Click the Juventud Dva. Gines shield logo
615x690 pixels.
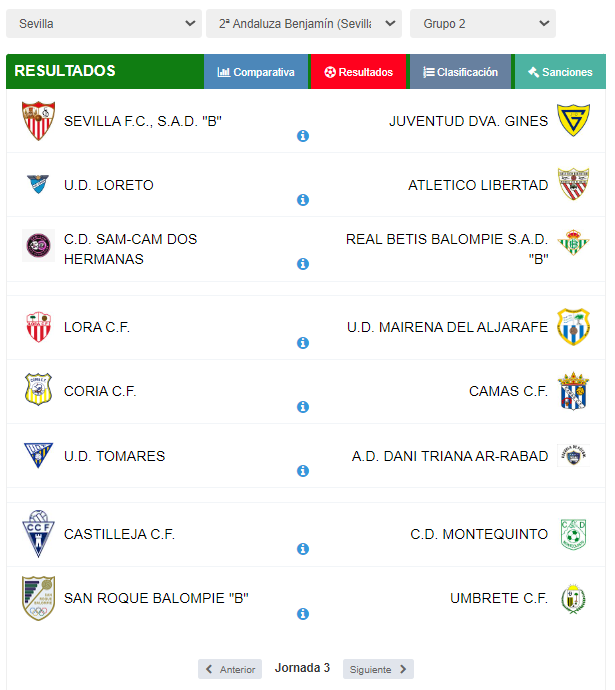coord(573,120)
